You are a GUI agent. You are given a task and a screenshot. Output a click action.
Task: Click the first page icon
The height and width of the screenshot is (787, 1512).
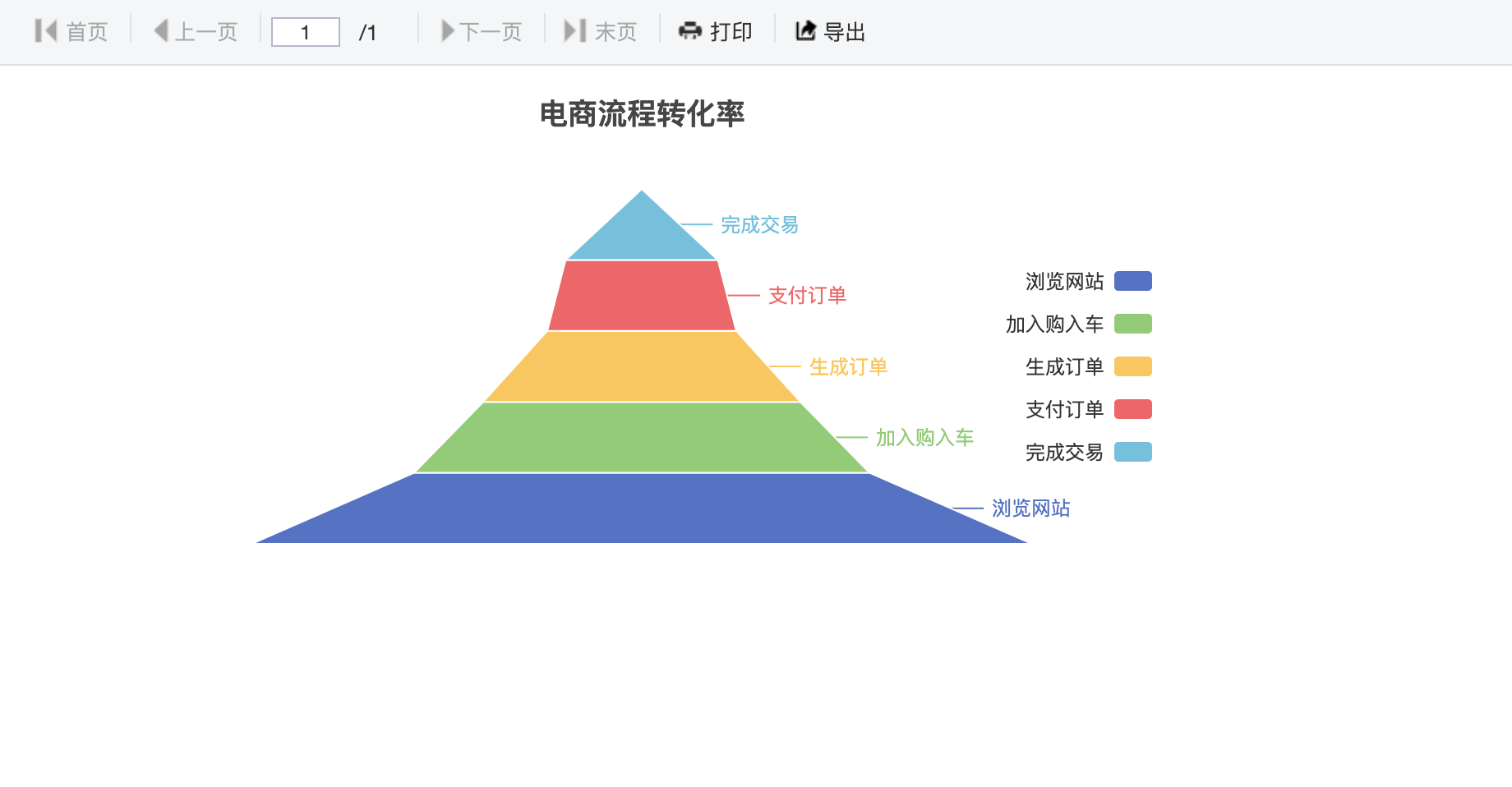point(46,31)
